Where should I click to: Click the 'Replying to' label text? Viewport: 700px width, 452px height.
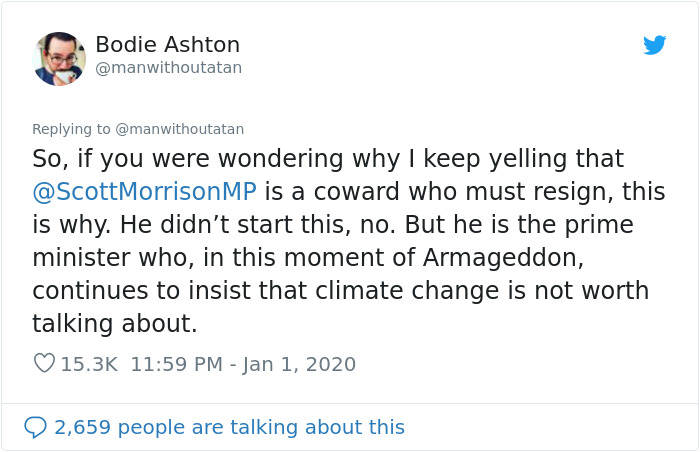pyautogui.click(x=72, y=129)
